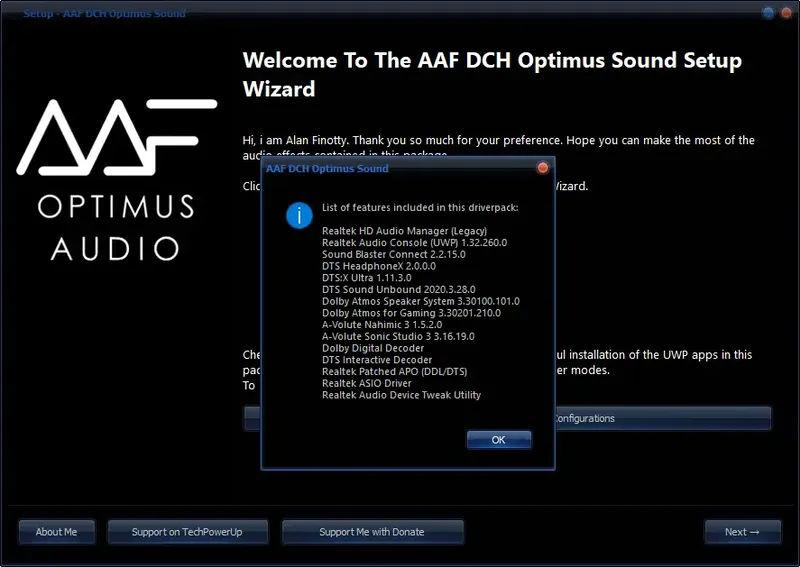Click the 'Setup - AAF DCH Optimus Sound' title bar
The height and width of the screenshot is (567, 800).
pos(104,13)
